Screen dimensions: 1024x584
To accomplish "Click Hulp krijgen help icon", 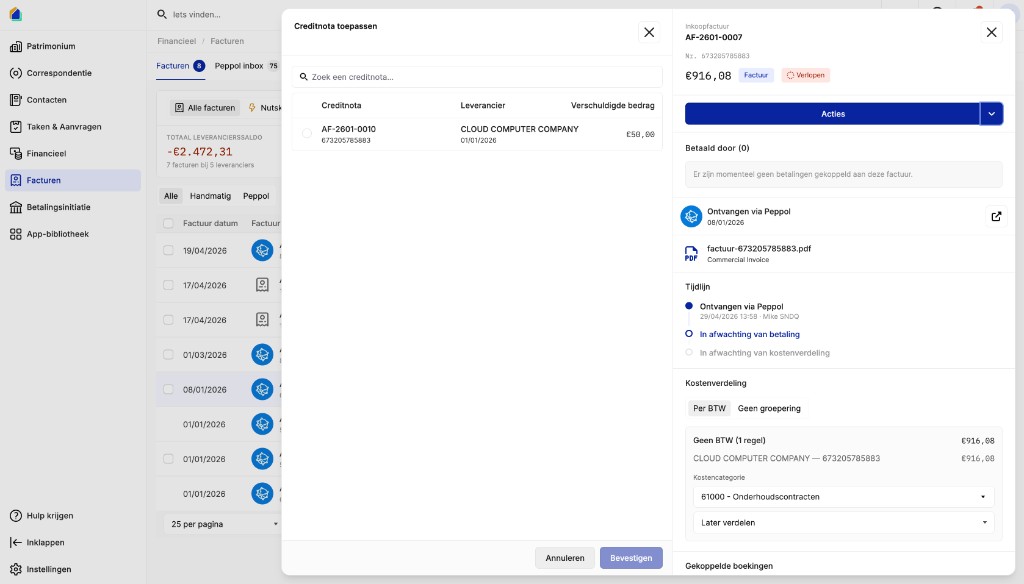I will 16,515.
